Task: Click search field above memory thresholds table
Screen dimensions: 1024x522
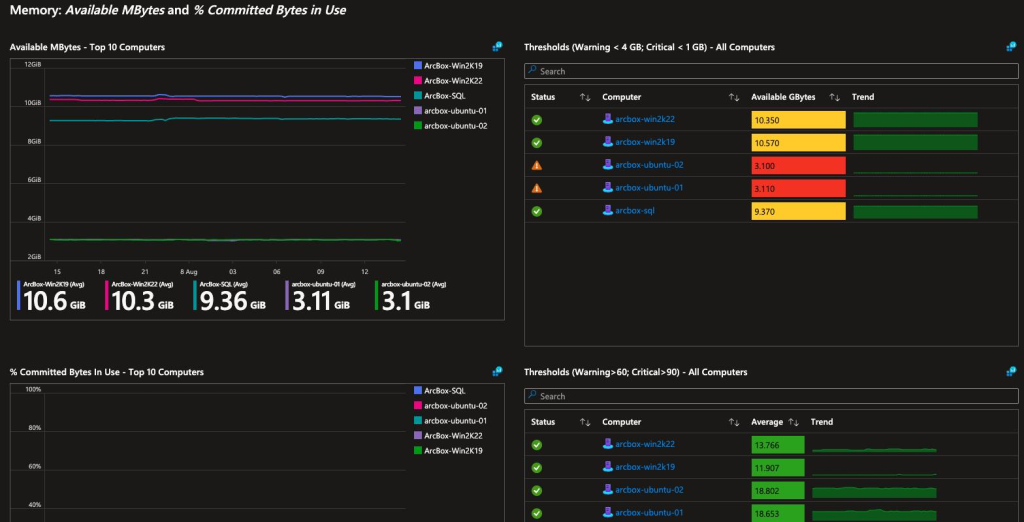Action: click(771, 71)
